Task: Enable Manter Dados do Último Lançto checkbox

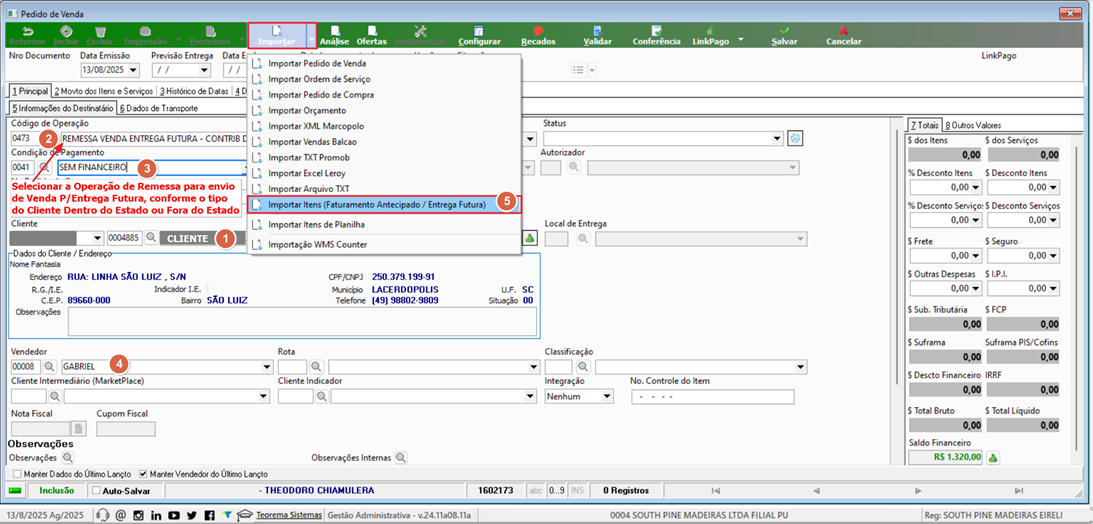Action: 17,473
